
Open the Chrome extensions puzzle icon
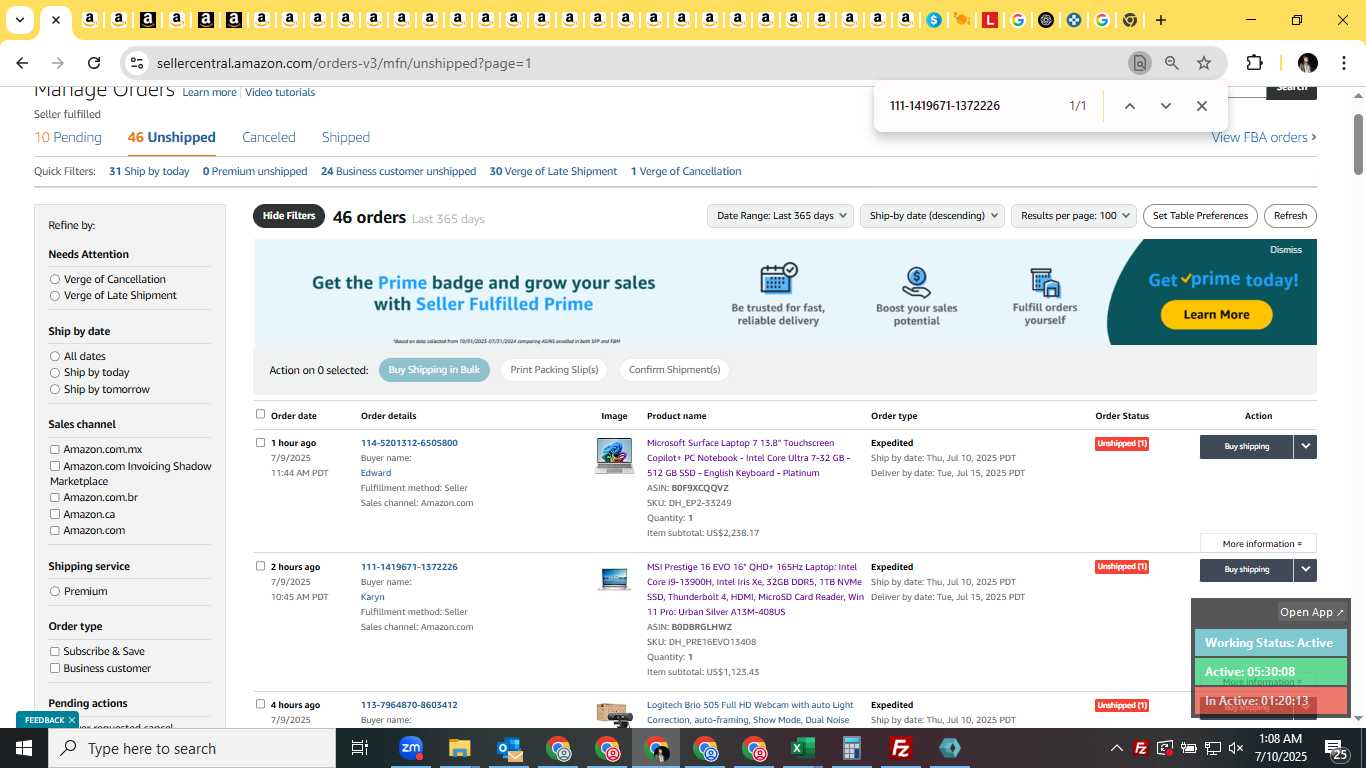click(x=1254, y=63)
